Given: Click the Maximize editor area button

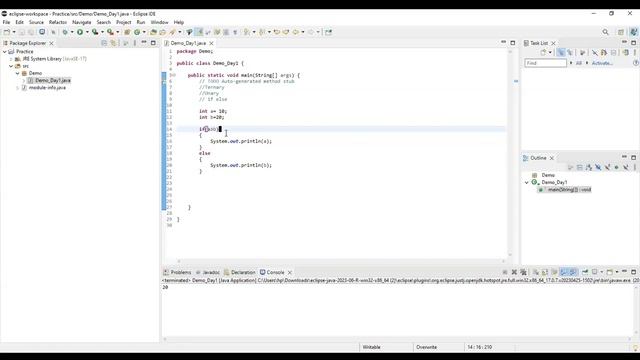Looking at the screenshot, I should (x=513, y=43).
